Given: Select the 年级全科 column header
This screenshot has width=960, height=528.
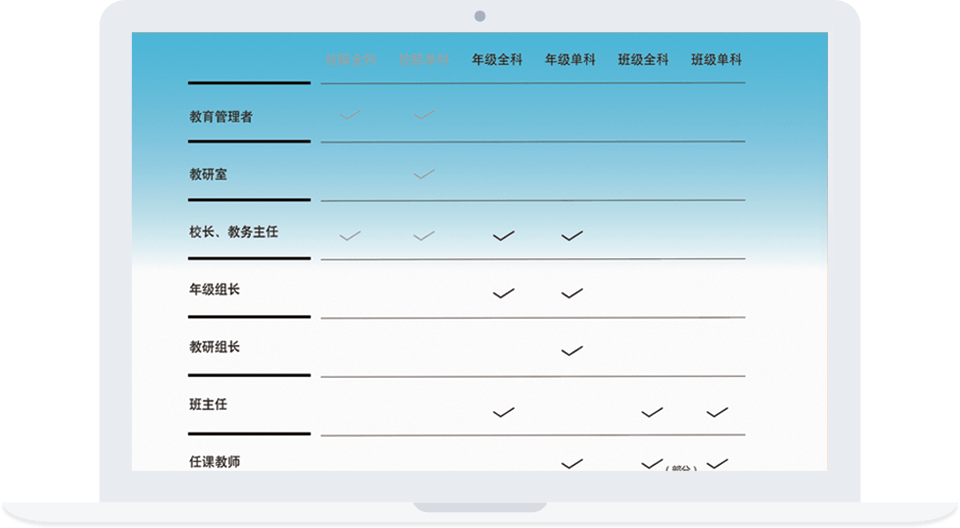Looking at the screenshot, I should pyautogui.click(x=497, y=60).
